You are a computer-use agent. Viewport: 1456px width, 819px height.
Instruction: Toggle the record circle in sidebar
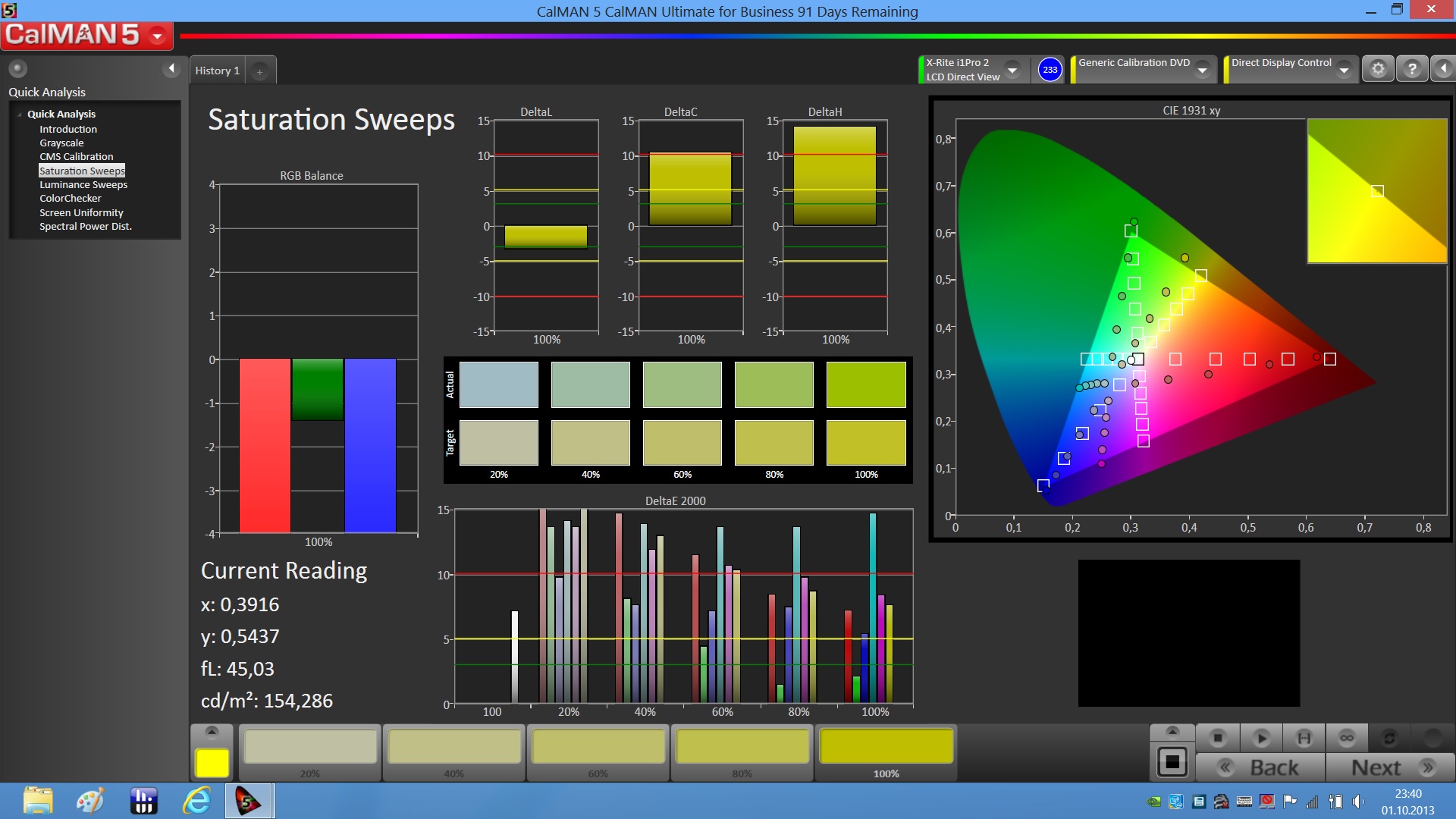17,69
